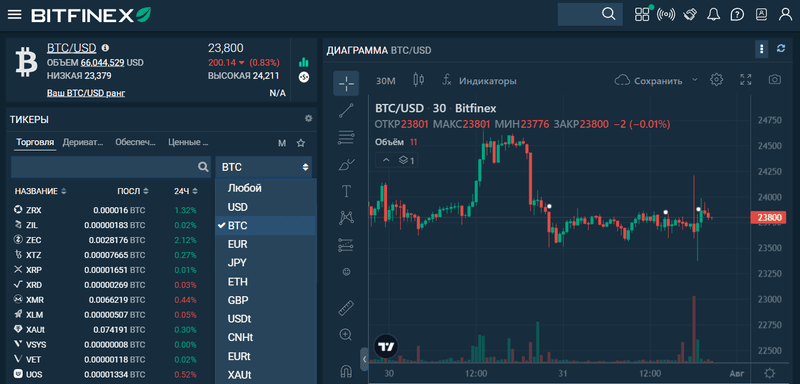Select the trend line drawing tool
800x384 pixels.
[346, 111]
